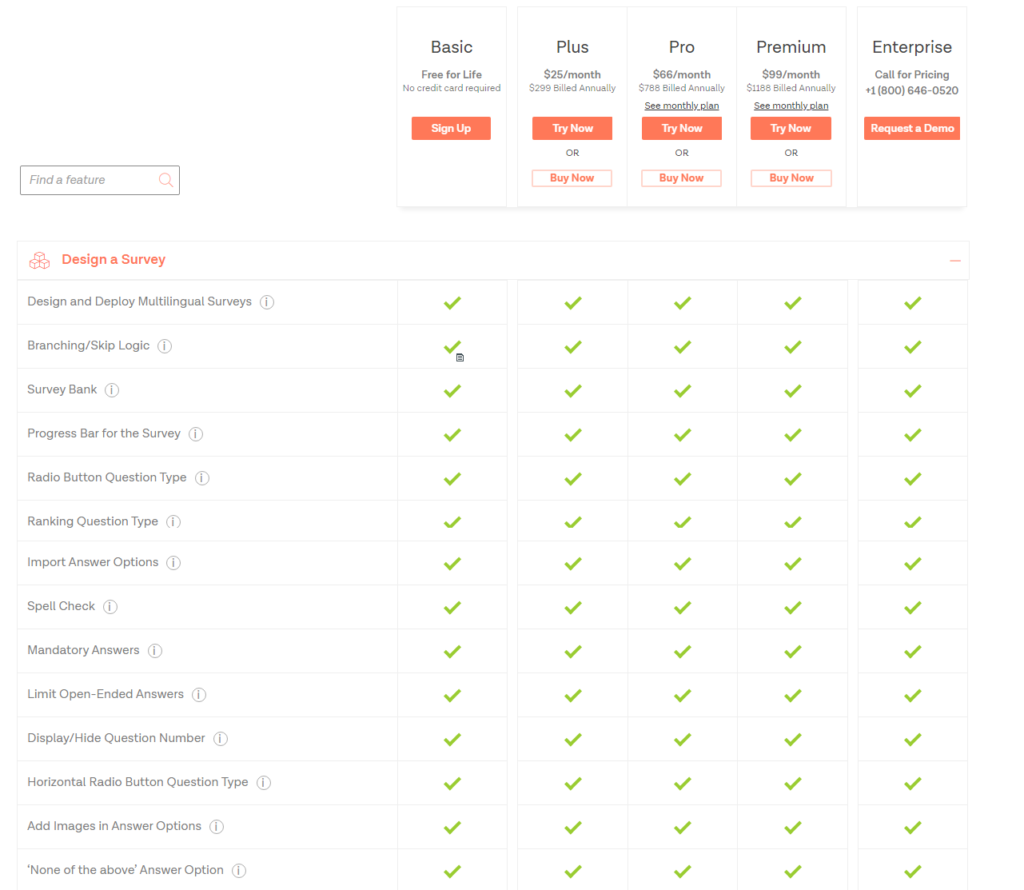This screenshot has width=1024, height=890.
Task: View info about Progress Bar for the Survey
Action: tap(195, 434)
